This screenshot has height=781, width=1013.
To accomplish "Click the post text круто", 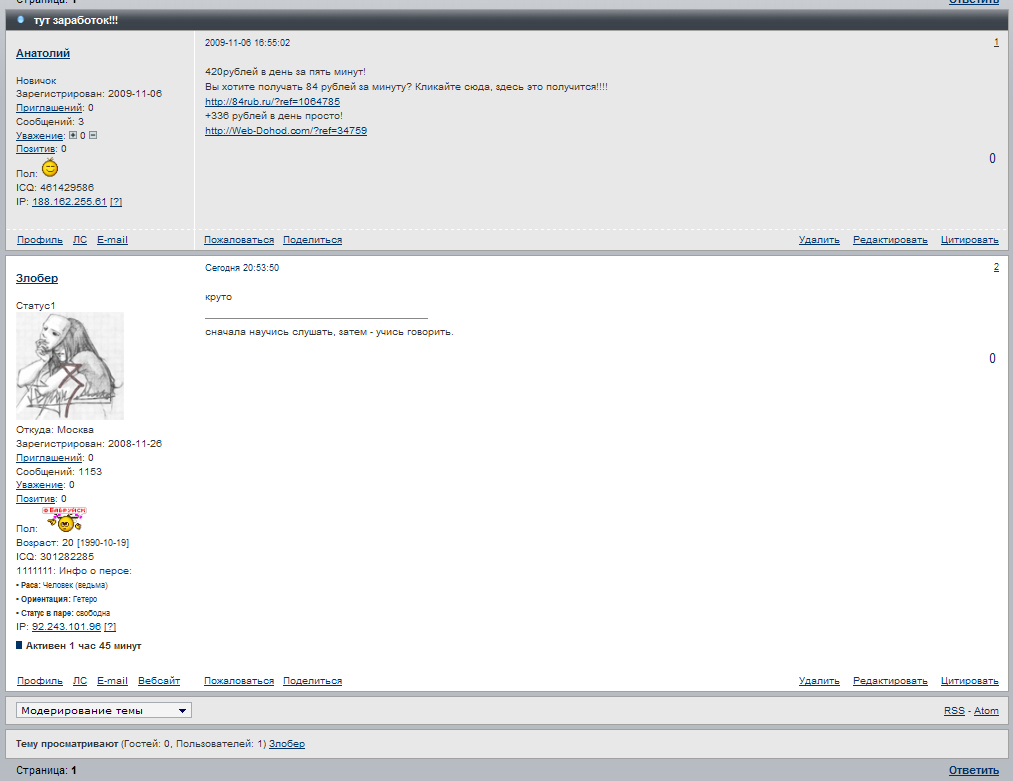I will tap(218, 297).
